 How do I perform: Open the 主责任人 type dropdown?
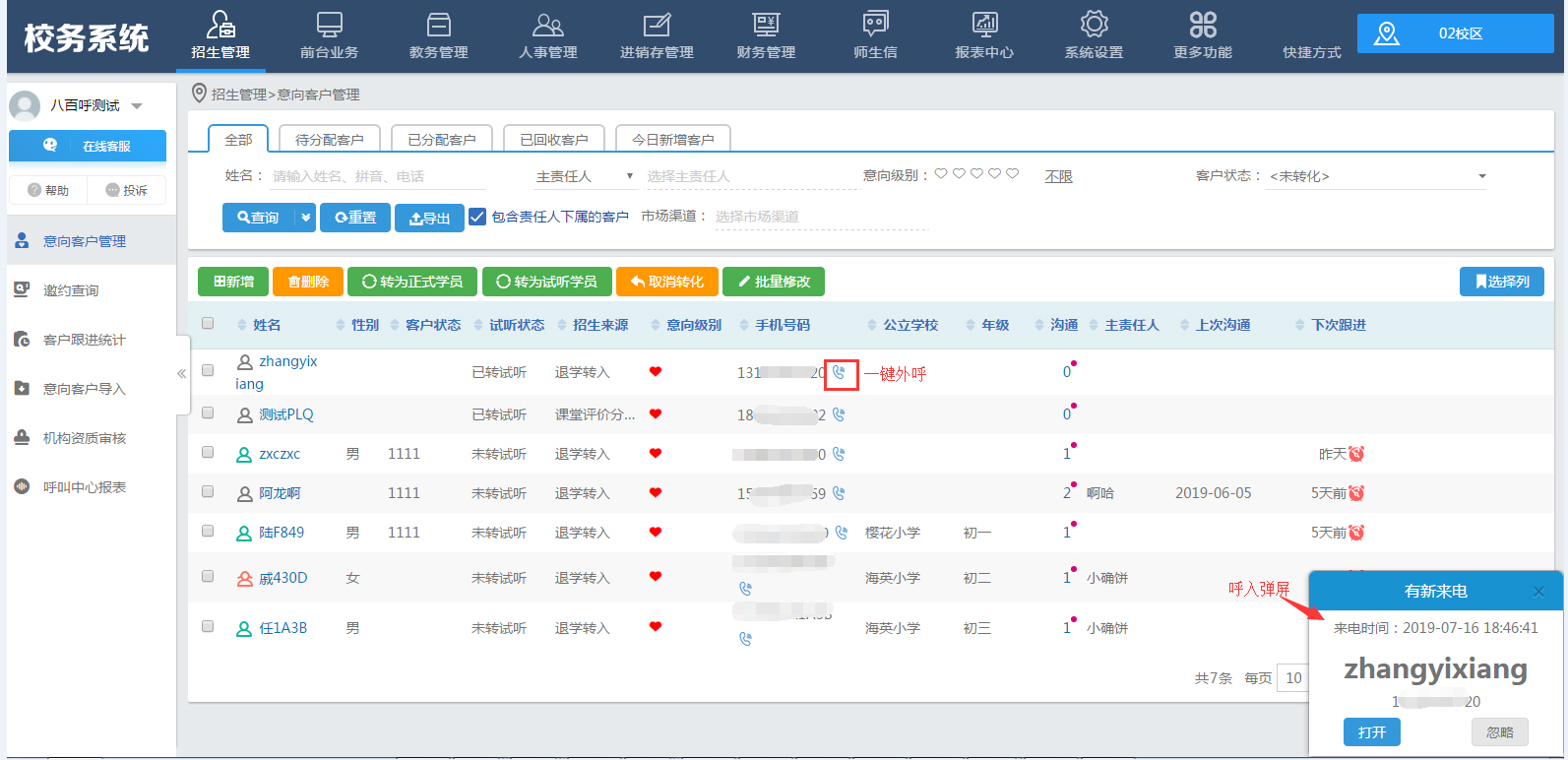[630, 176]
